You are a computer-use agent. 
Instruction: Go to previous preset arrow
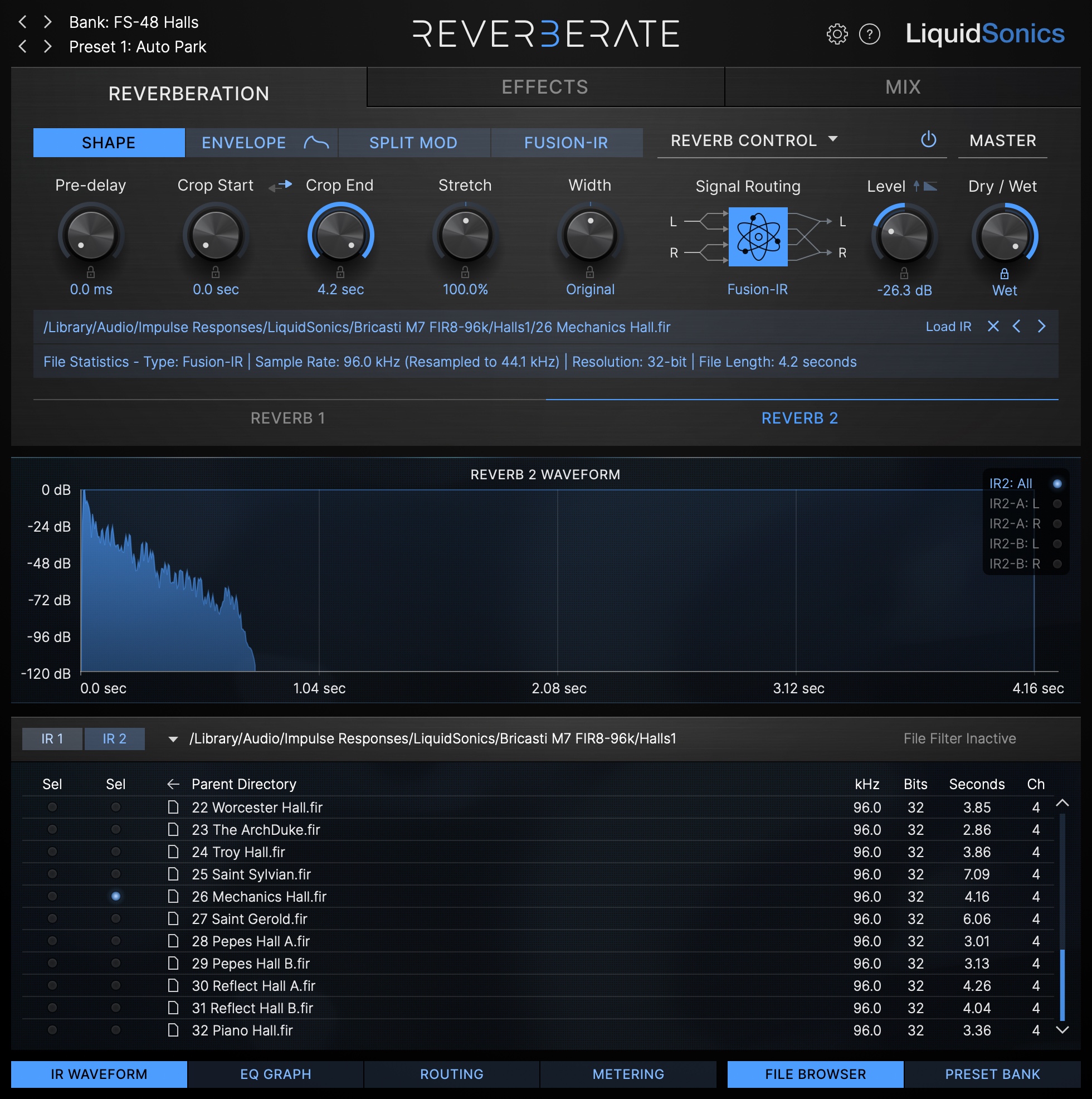(x=23, y=47)
